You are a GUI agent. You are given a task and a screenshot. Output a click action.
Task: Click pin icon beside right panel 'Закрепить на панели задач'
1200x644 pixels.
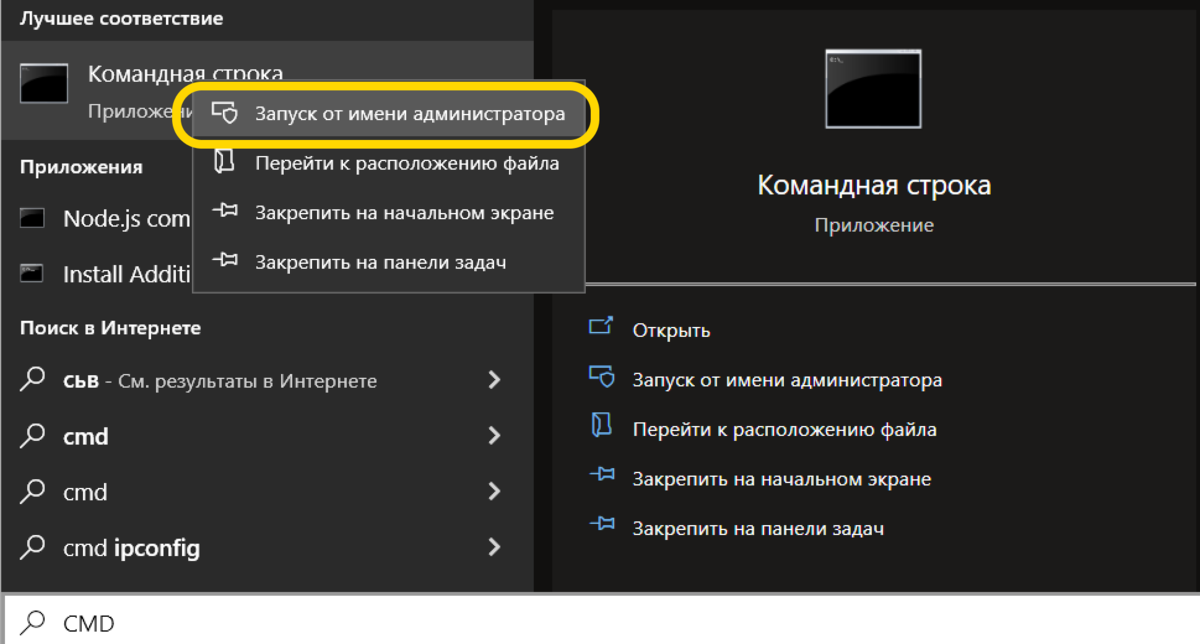601,524
